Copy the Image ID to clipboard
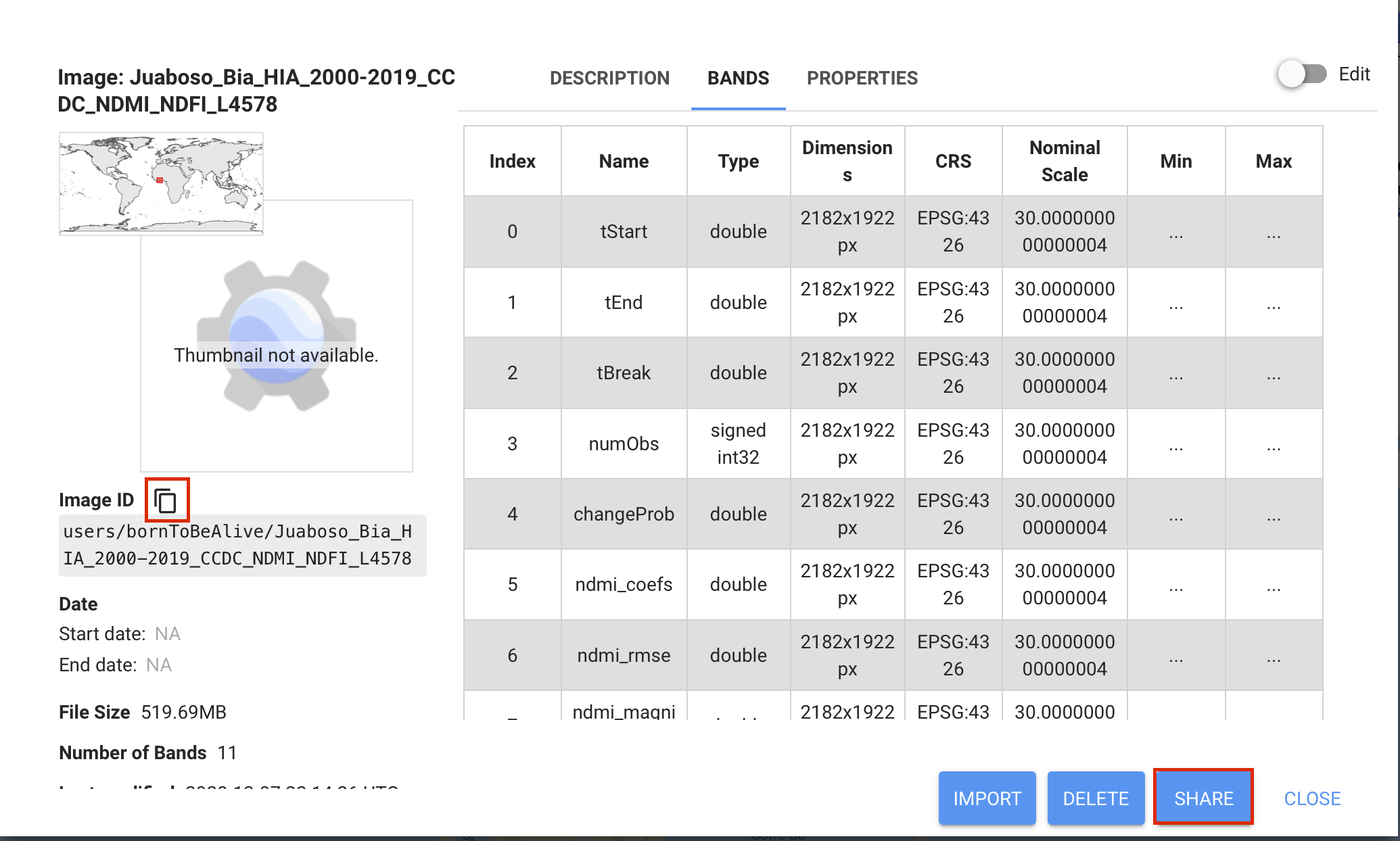 166,500
